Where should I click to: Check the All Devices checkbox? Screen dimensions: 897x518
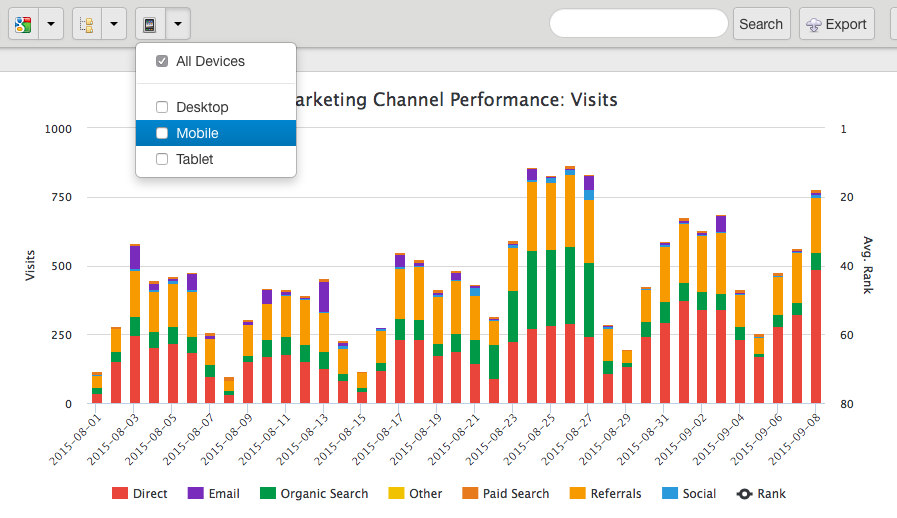[x=162, y=62]
